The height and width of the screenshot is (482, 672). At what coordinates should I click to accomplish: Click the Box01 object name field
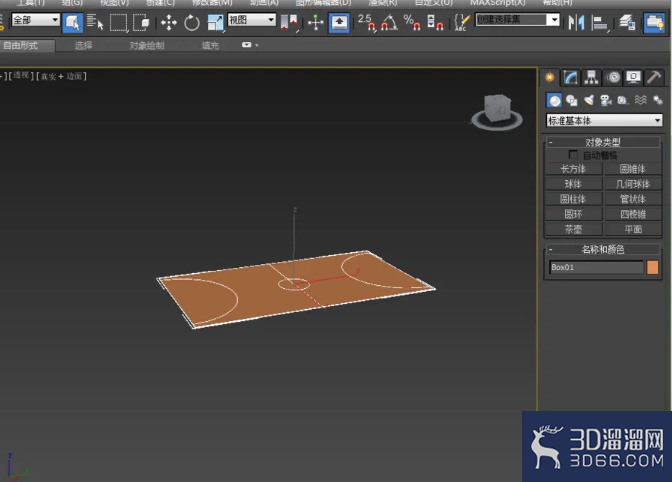(x=596, y=267)
